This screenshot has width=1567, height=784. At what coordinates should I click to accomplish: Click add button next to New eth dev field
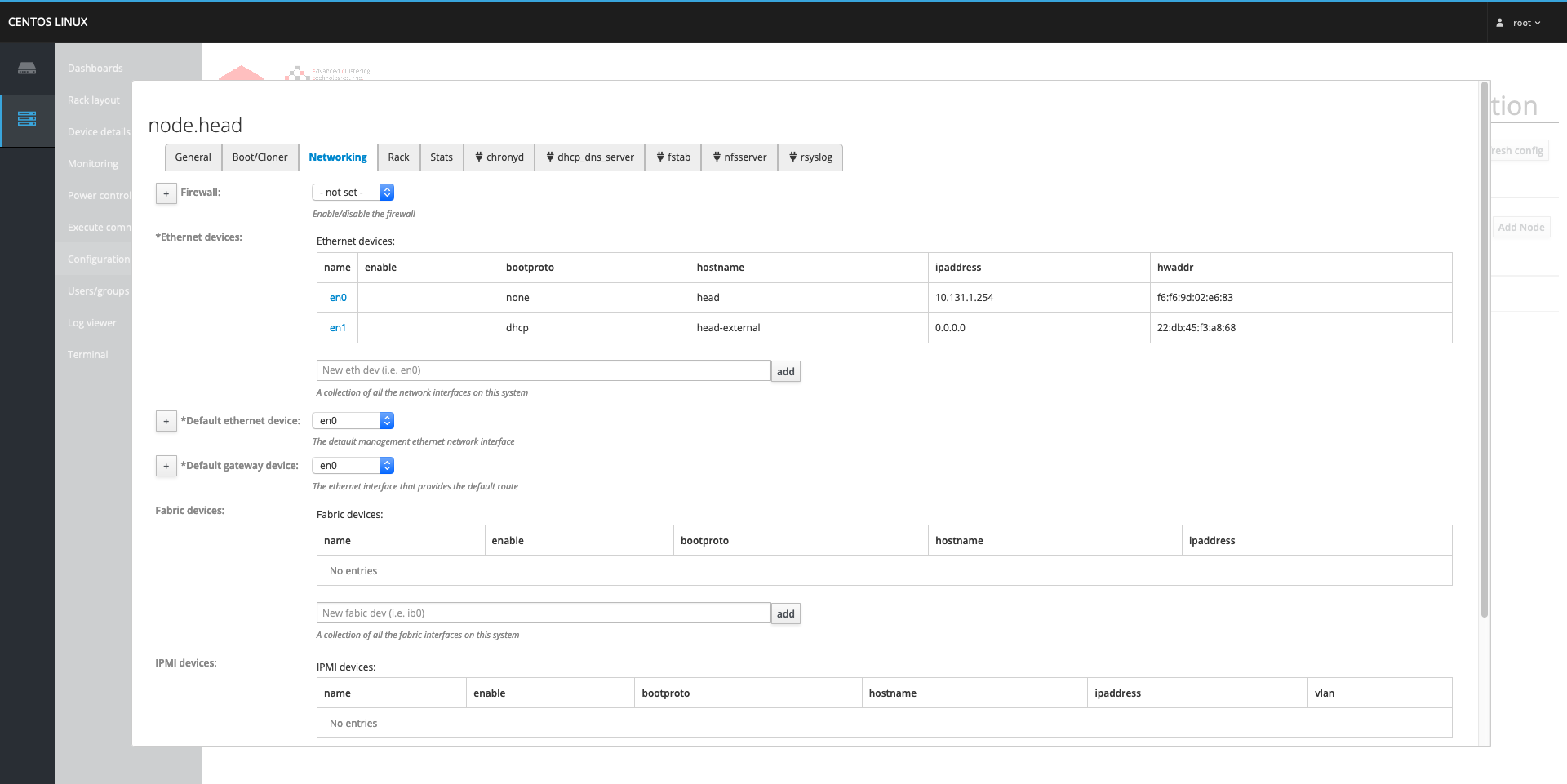pyautogui.click(x=785, y=372)
